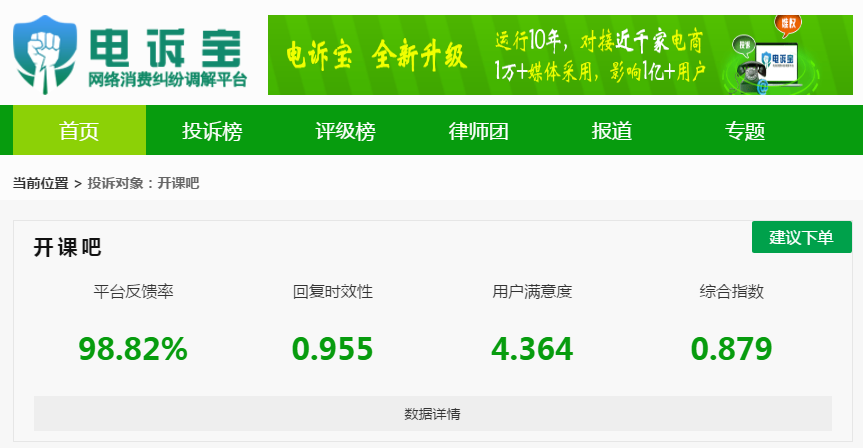This screenshot has height=448, width=863.
Task: Click the 电诉宝 shield fist logo
Action: tap(45, 54)
